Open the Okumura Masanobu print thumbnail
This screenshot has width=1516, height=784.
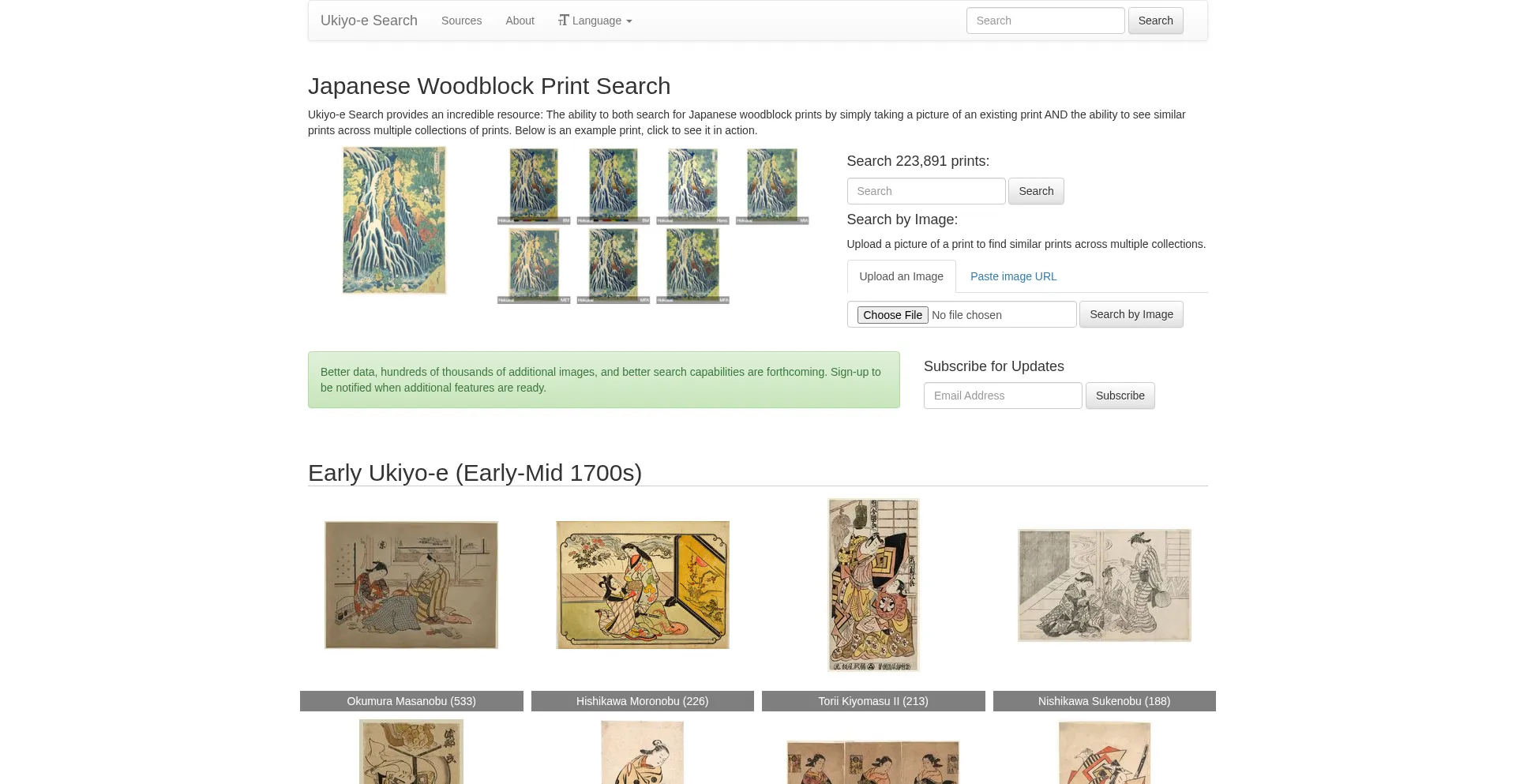point(411,585)
